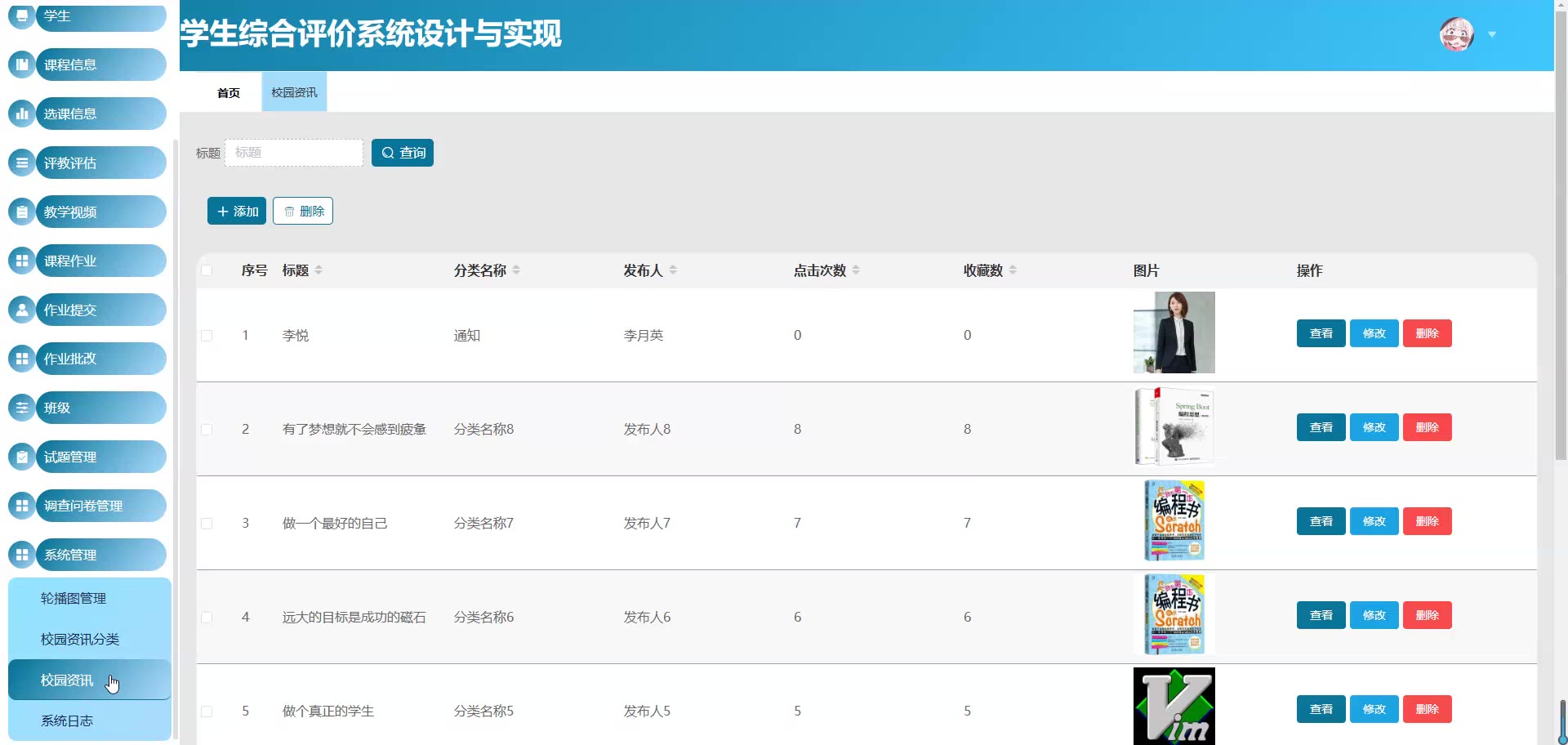The image size is (1568, 745).
Task: Switch to the 首页 tab
Action: [x=229, y=92]
